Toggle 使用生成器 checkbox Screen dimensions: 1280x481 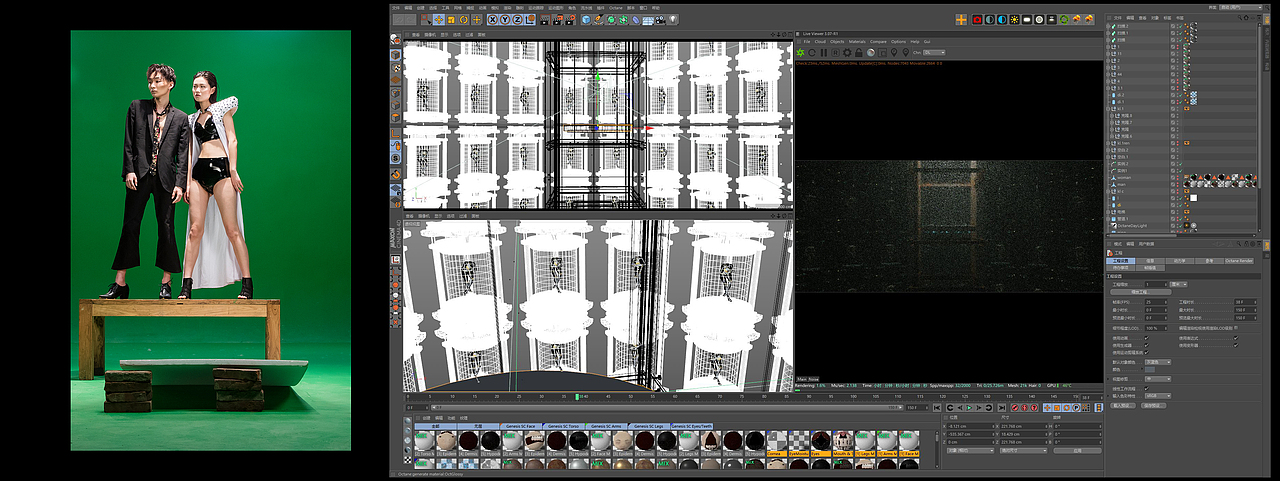1147,345
